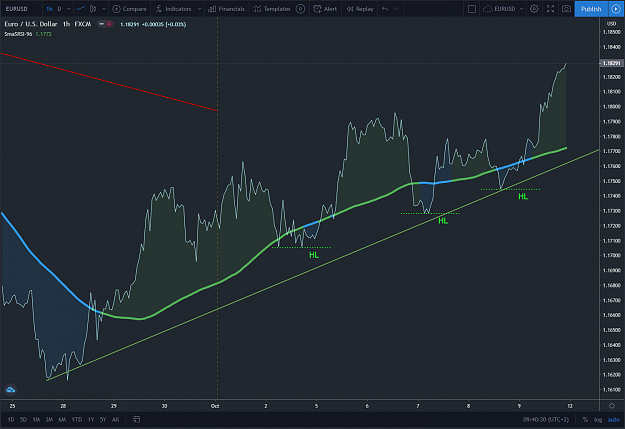Toggle the order buttons pill beside FXCM
The width and height of the screenshot is (625, 429).
tap(106, 24)
